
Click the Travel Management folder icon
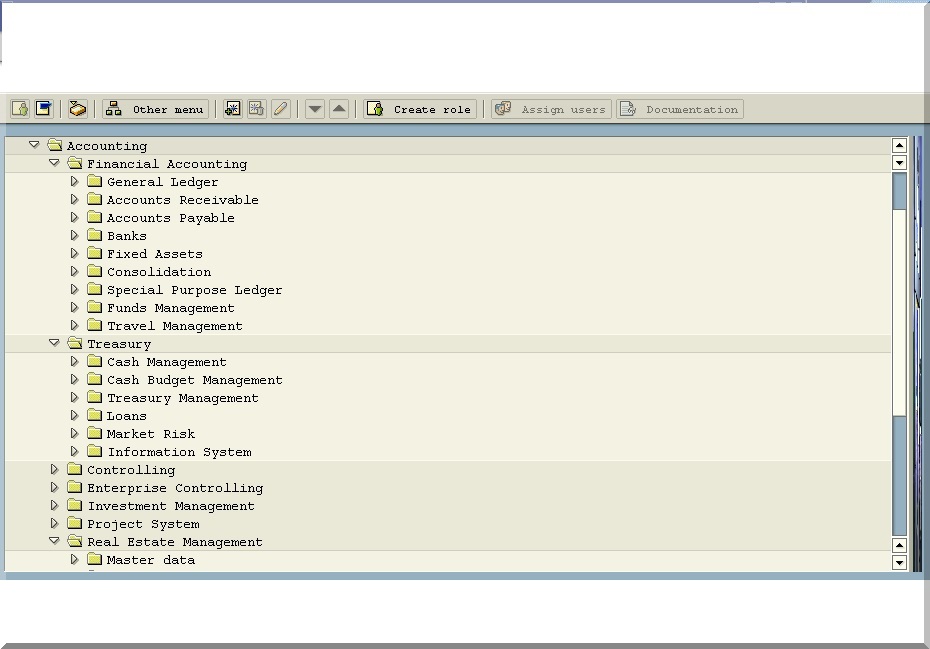[x=94, y=325]
